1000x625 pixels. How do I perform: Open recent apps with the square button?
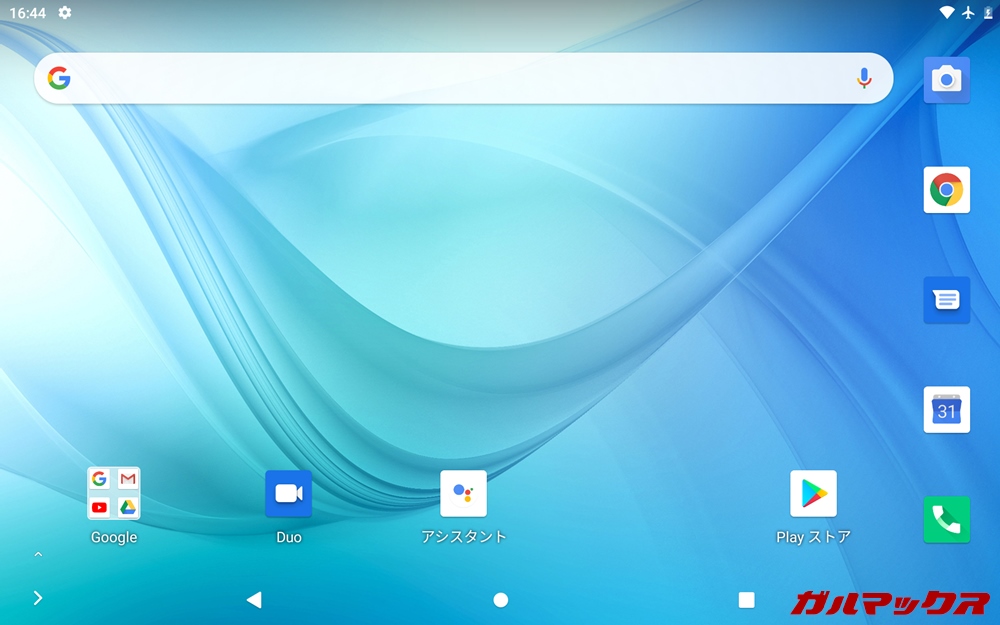pos(746,599)
